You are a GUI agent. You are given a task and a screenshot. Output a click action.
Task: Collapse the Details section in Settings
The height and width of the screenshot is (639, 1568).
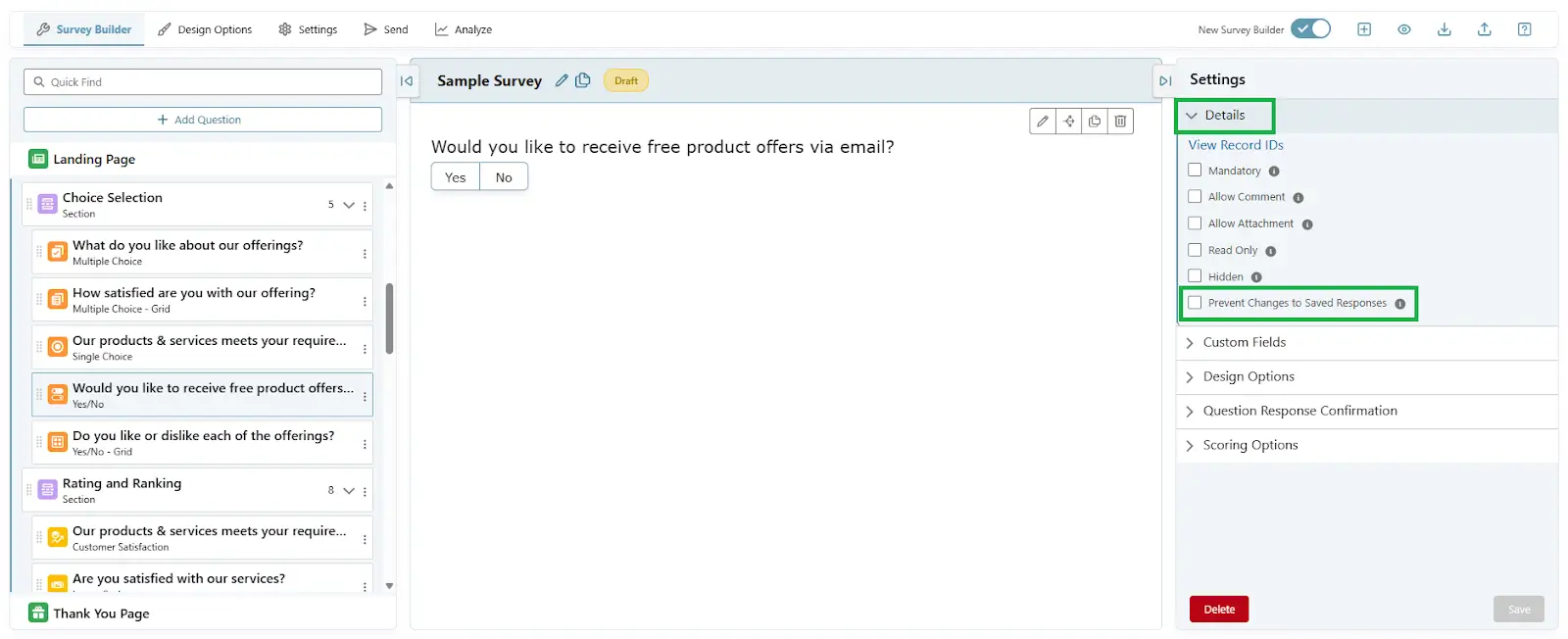point(1191,115)
